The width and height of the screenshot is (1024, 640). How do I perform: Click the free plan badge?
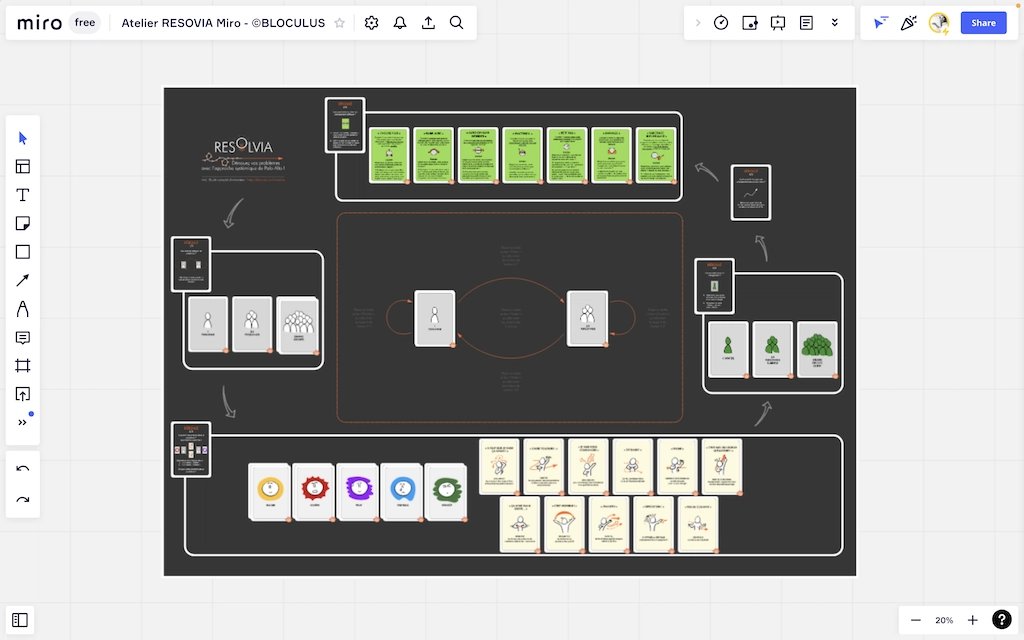[85, 23]
